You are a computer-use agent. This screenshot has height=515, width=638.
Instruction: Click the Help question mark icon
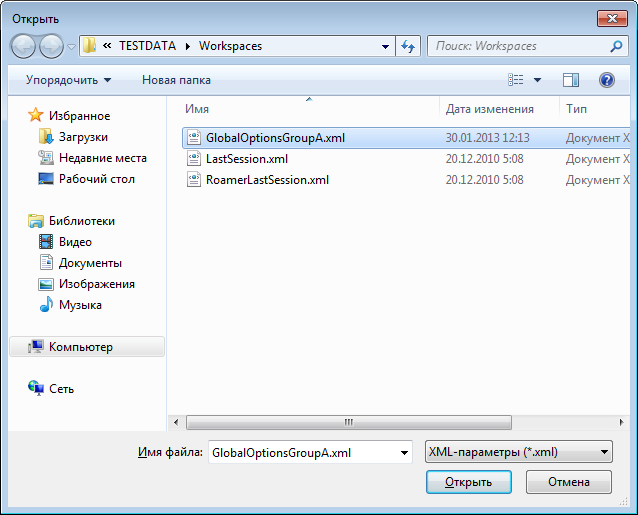coord(606,80)
